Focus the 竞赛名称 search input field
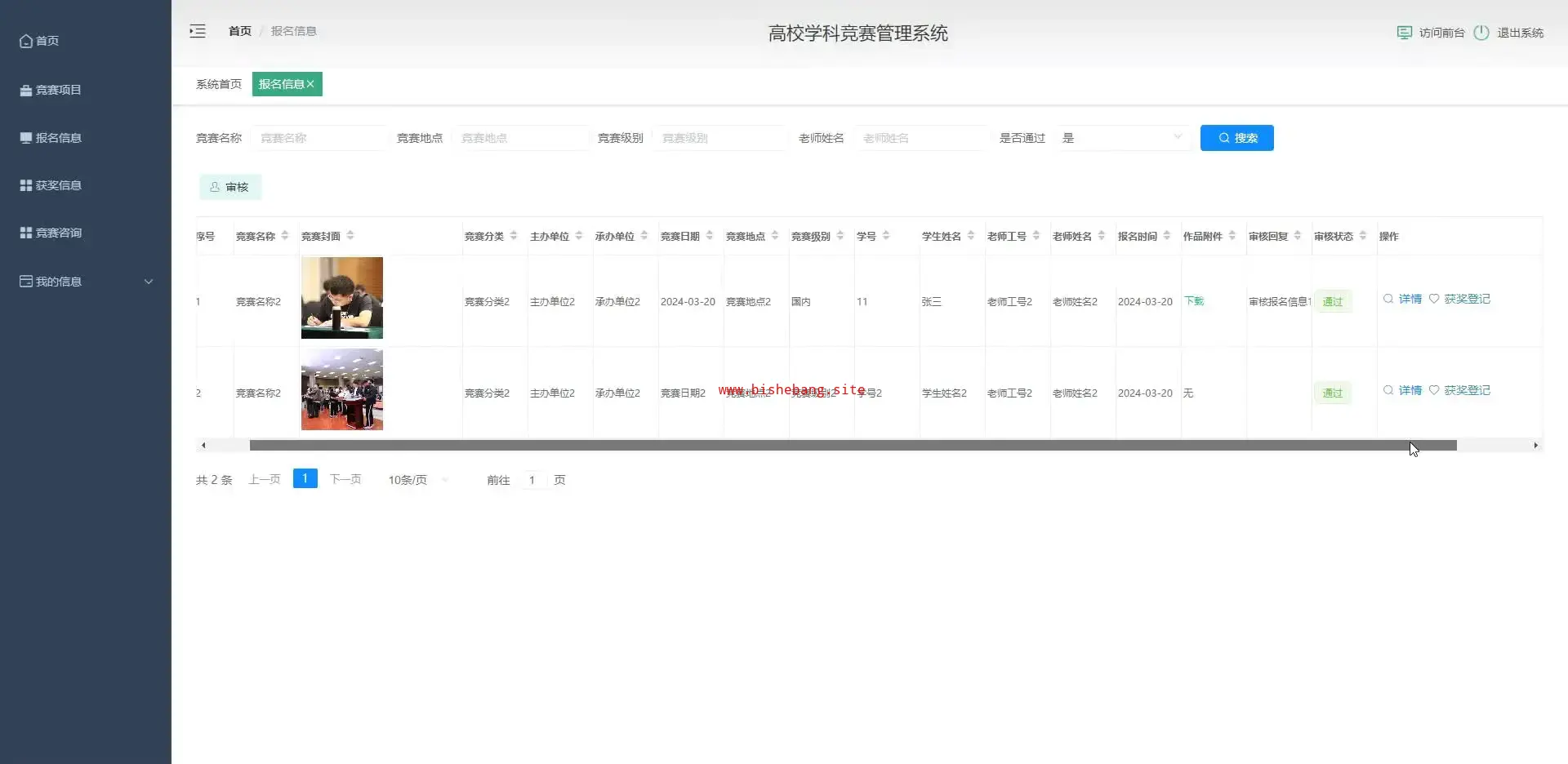Image resolution: width=1568 pixels, height=764 pixels. pos(320,138)
